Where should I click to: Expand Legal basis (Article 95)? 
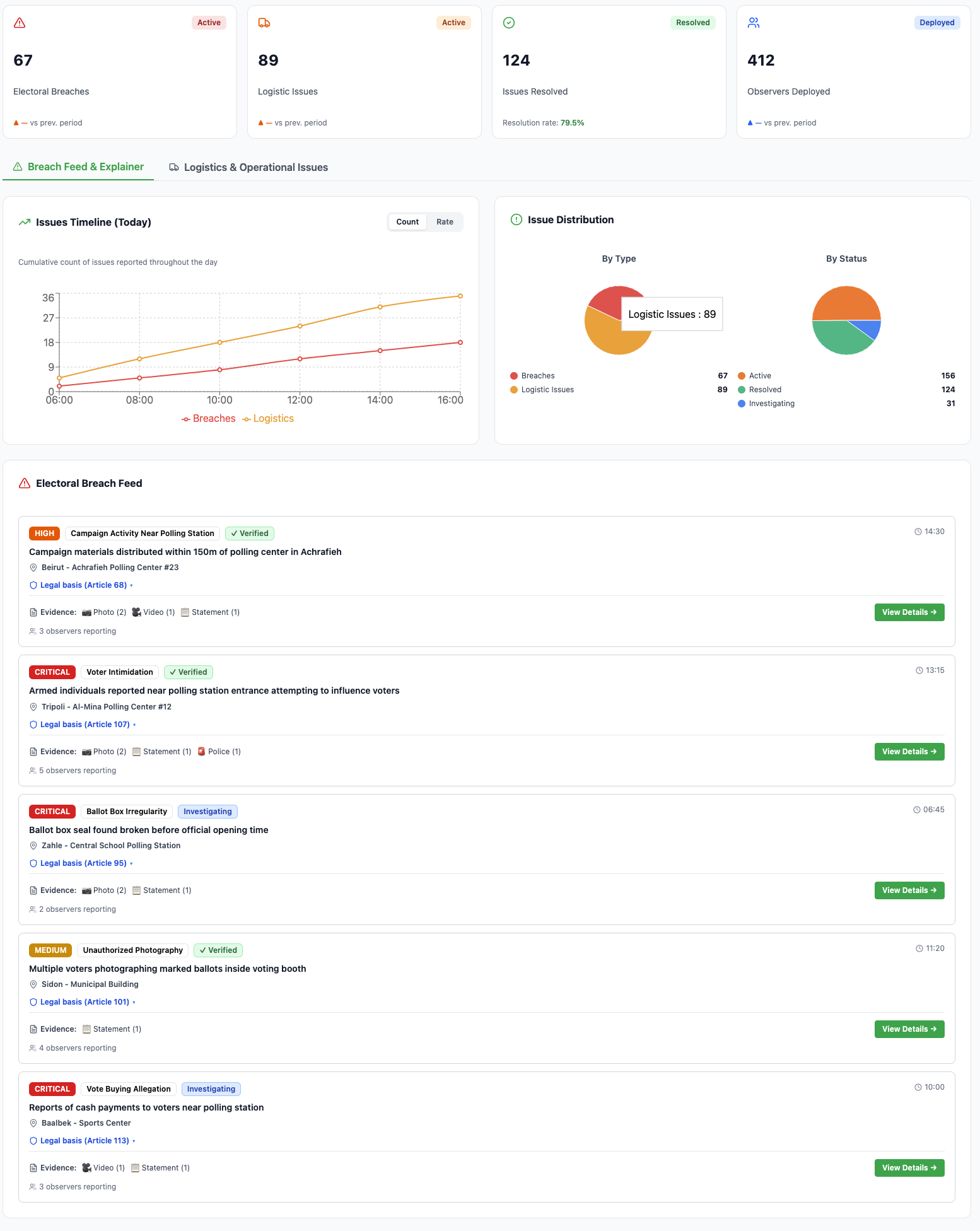tap(82, 863)
